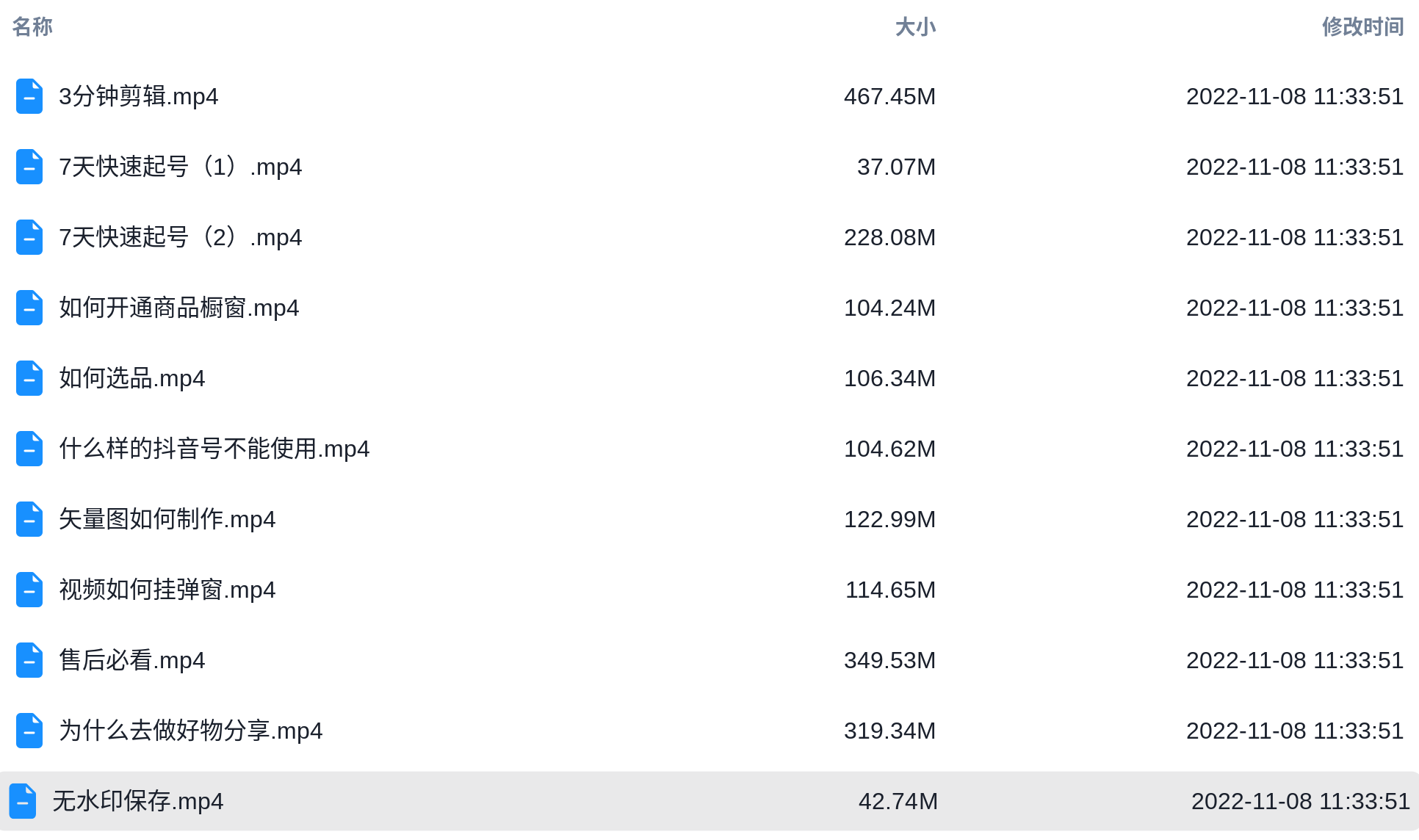Select the 如何选品.mp4 file name

131,378
